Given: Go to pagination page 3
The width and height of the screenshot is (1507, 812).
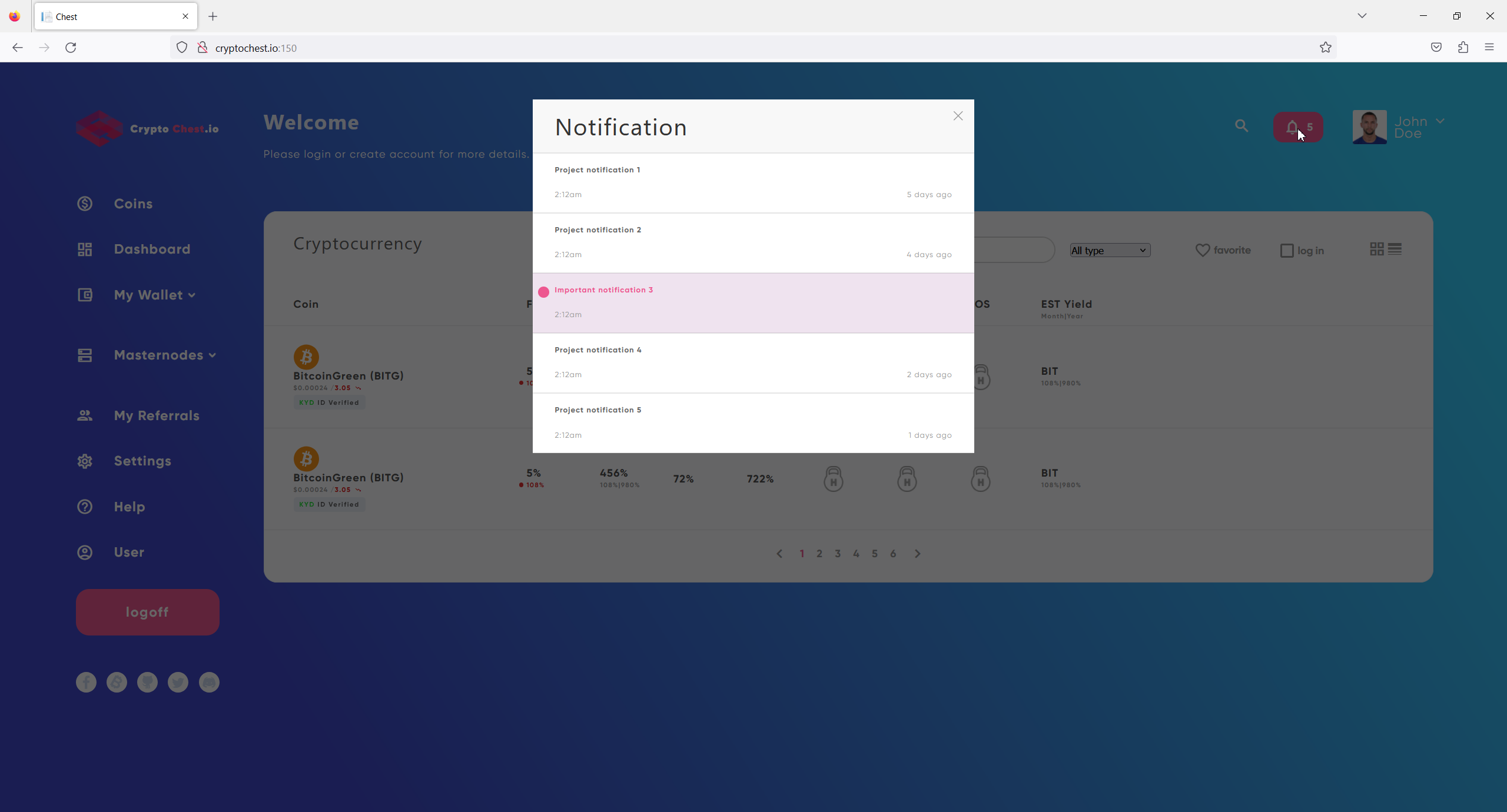Looking at the screenshot, I should [838, 554].
